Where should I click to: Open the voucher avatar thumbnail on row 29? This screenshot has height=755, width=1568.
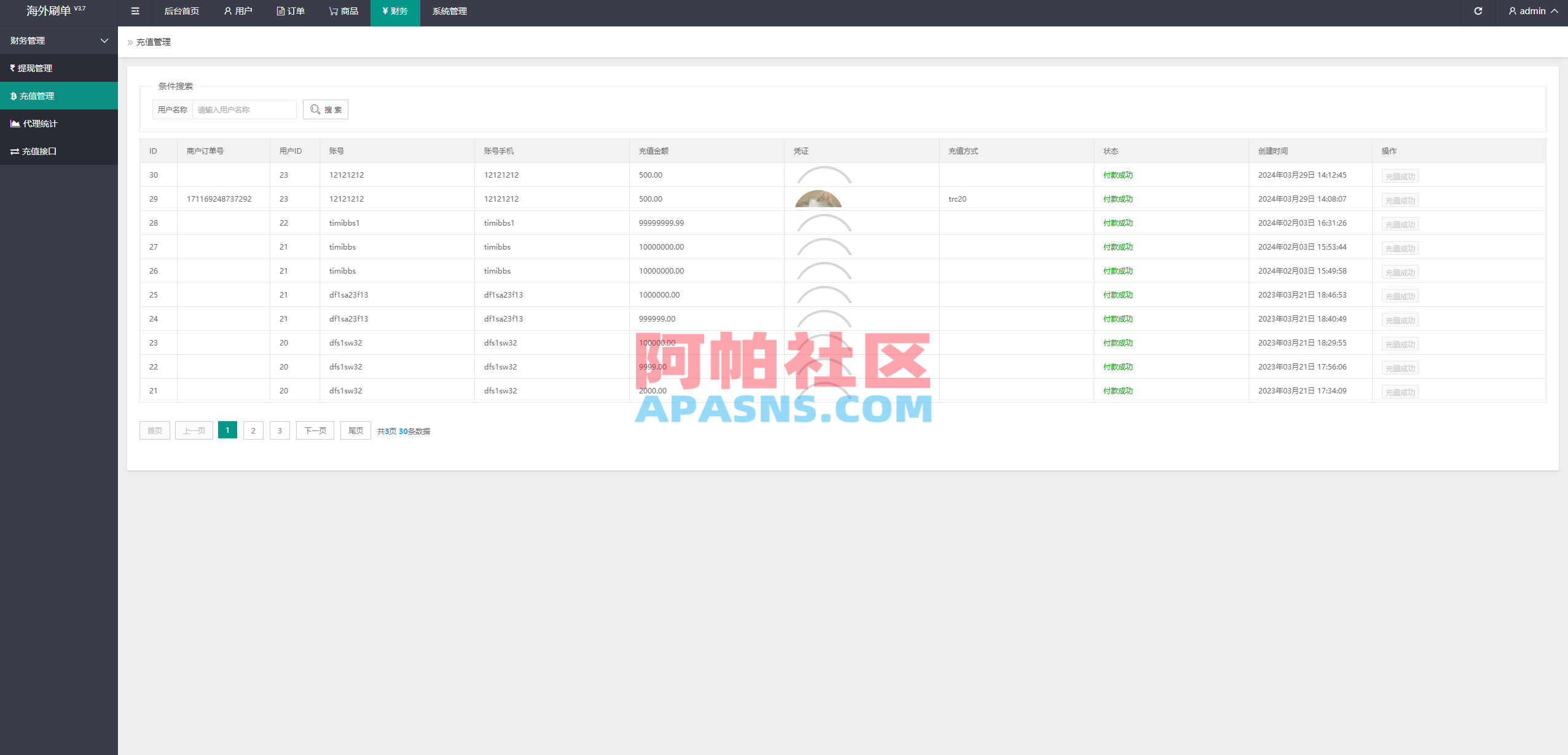817,199
